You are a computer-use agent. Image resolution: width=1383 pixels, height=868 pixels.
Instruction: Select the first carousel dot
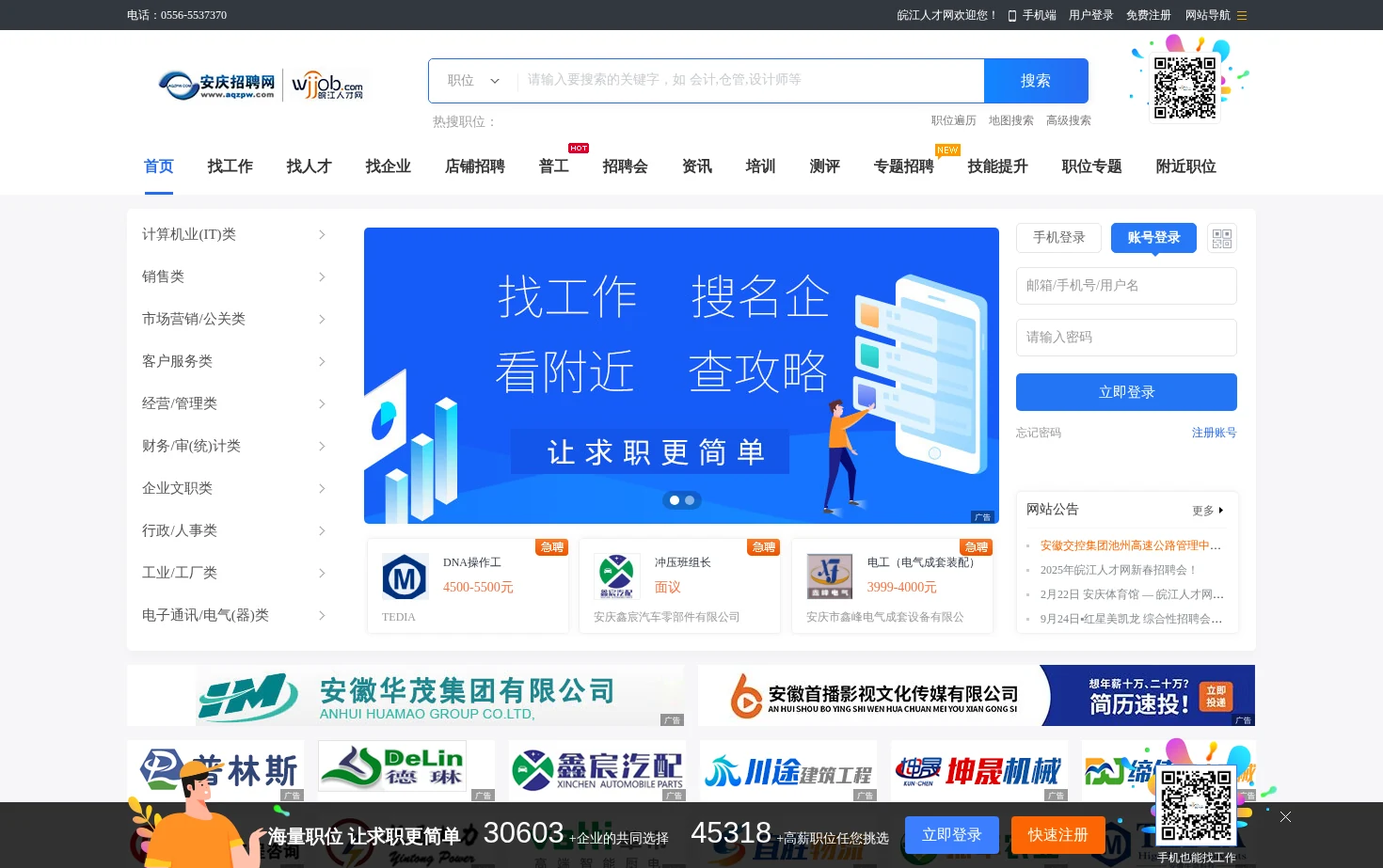click(674, 500)
